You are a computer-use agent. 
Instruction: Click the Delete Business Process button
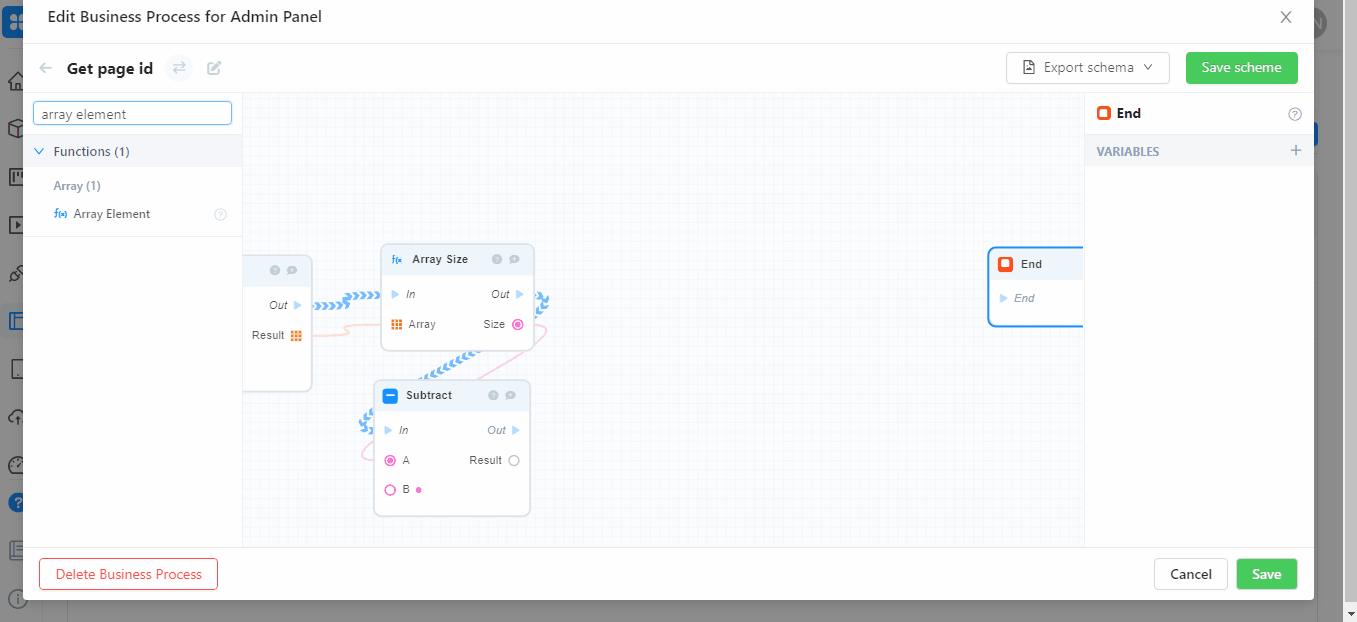[x=128, y=574]
